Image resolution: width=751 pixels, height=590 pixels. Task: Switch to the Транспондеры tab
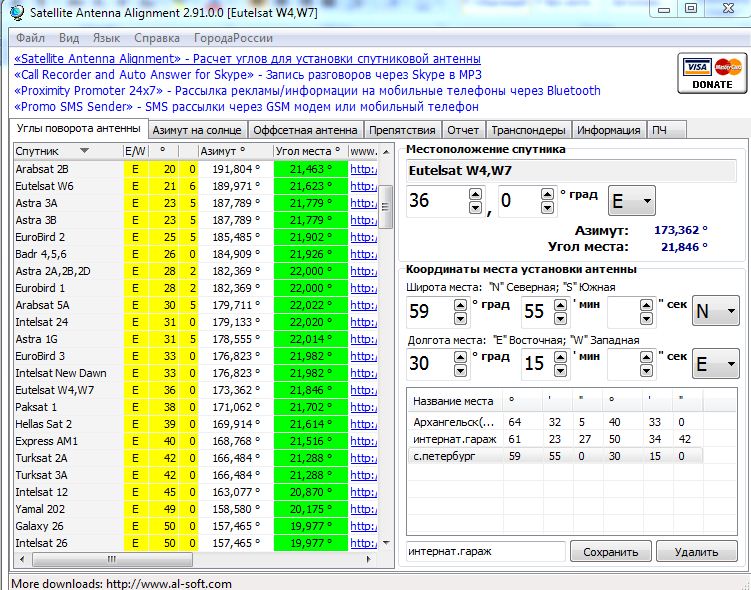coord(529,130)
